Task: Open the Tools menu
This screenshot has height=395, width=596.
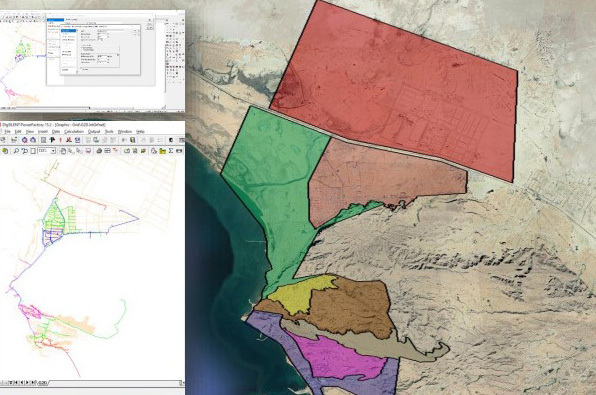Action: (x=109, y=132)
